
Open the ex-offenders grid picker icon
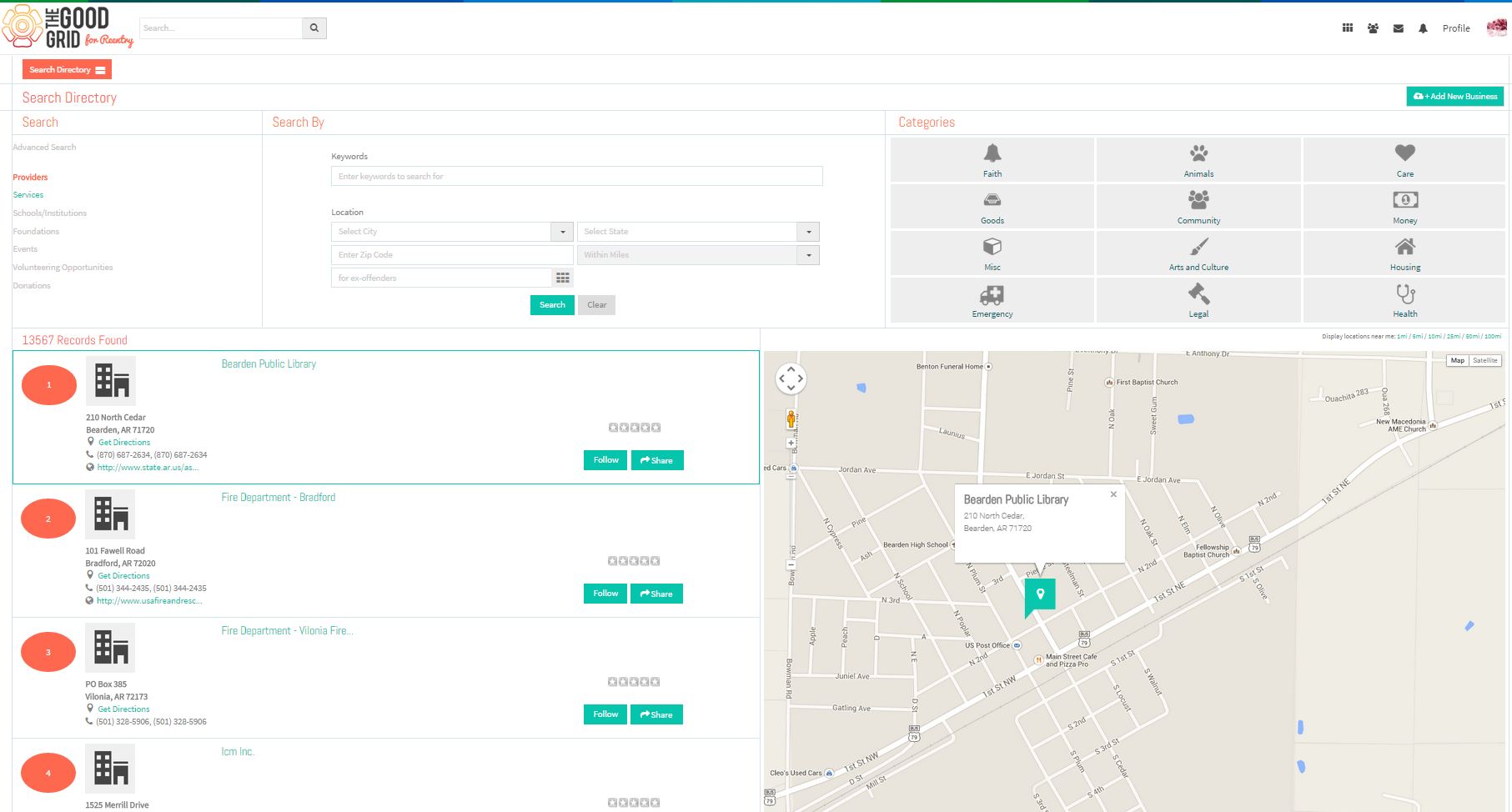point(563,278)
